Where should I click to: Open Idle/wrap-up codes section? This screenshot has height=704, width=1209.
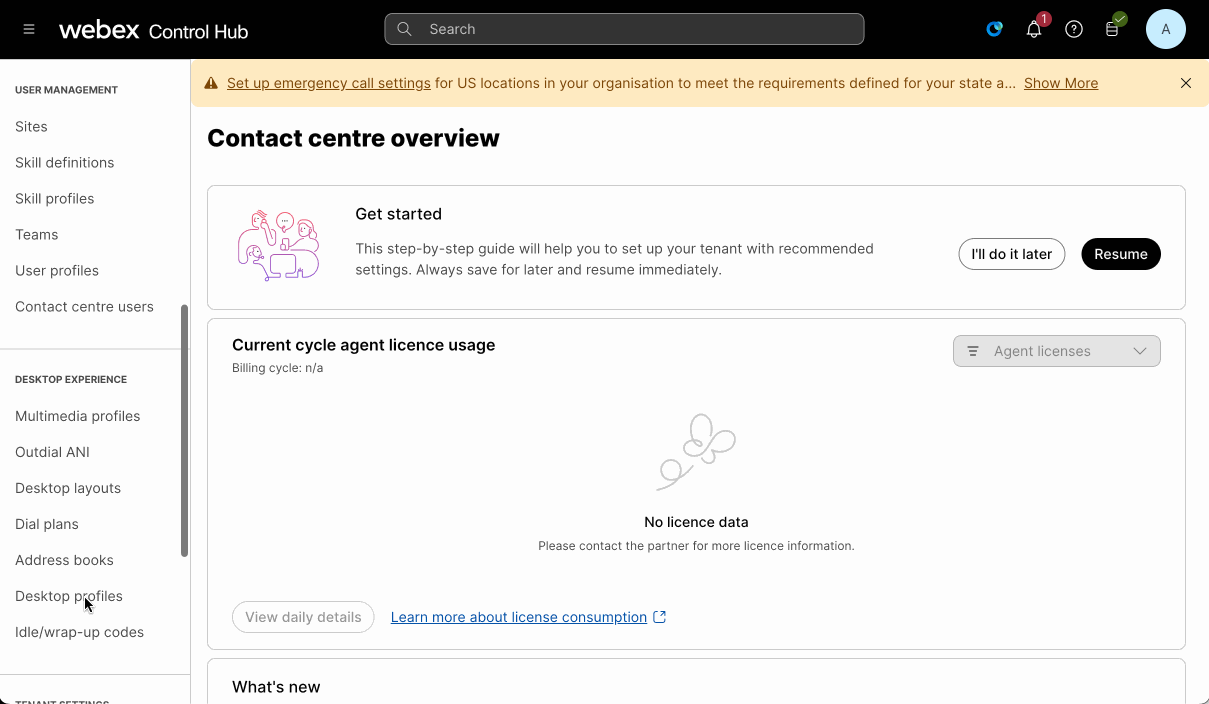[x=79, y=632]
